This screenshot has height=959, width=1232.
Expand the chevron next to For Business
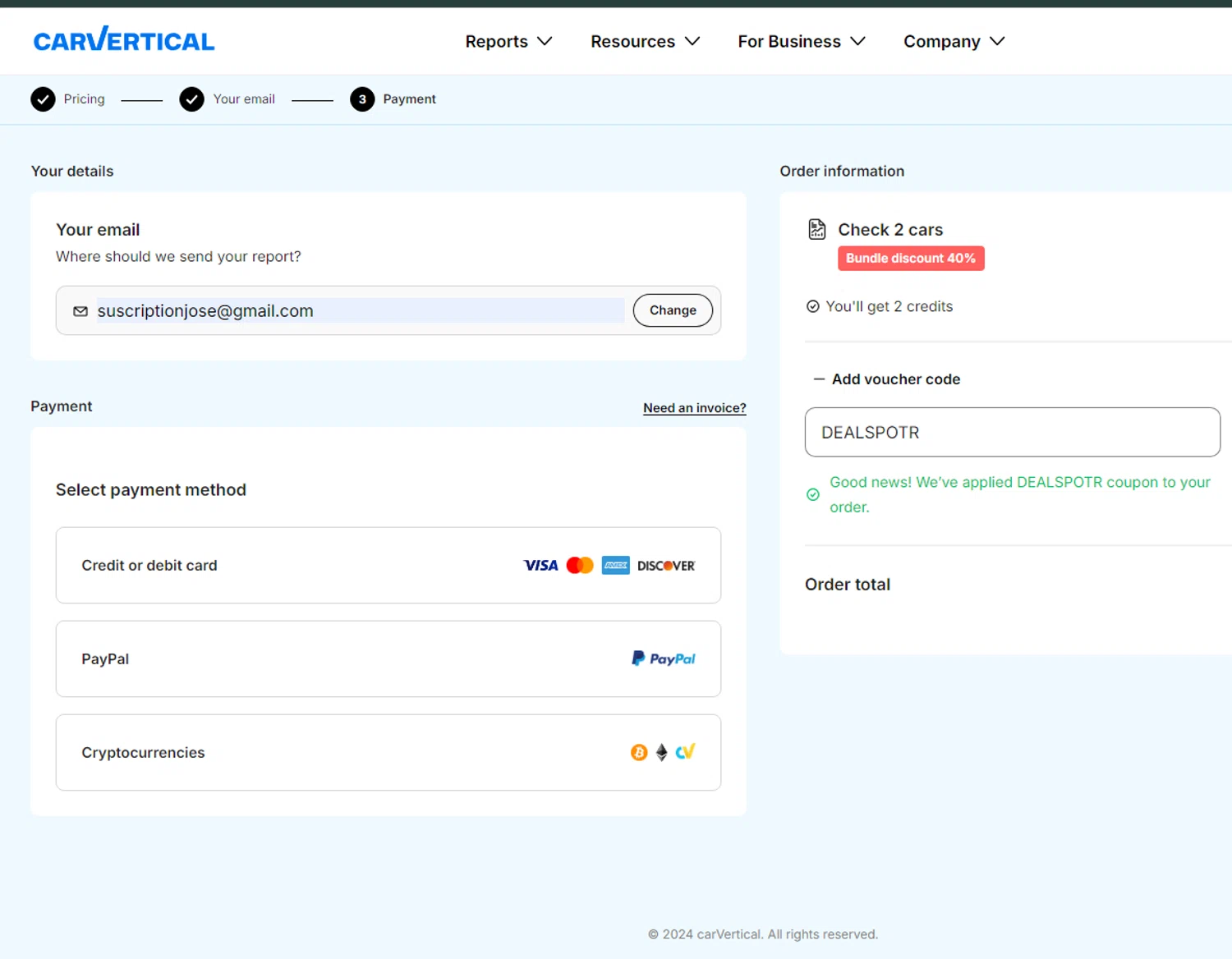[x=858, y=41]
